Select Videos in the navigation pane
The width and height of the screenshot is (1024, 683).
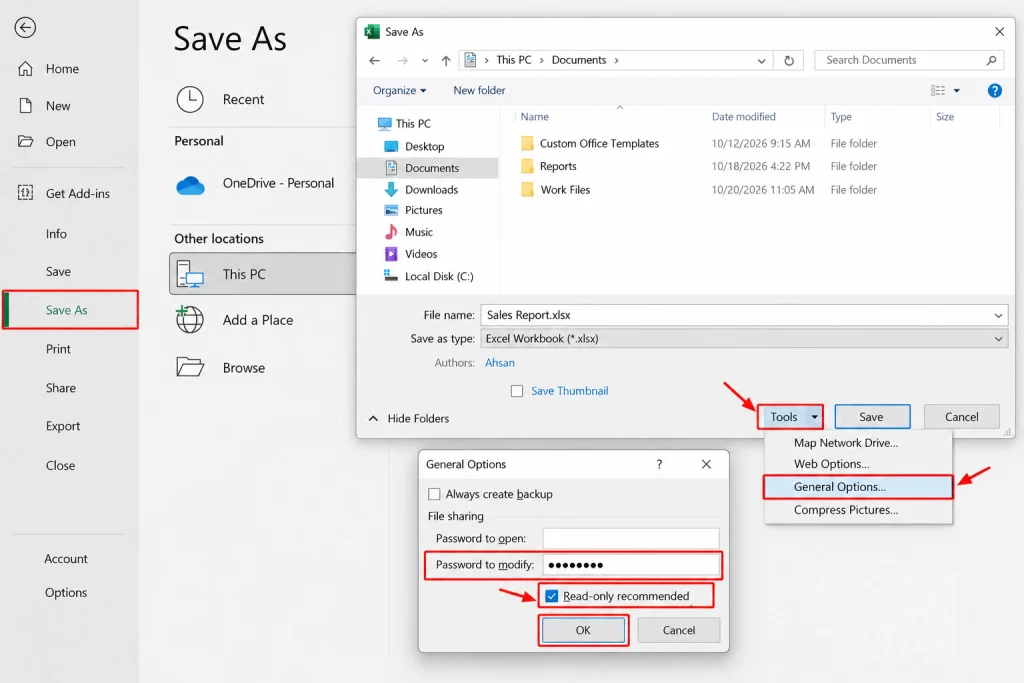click(411, 254)
